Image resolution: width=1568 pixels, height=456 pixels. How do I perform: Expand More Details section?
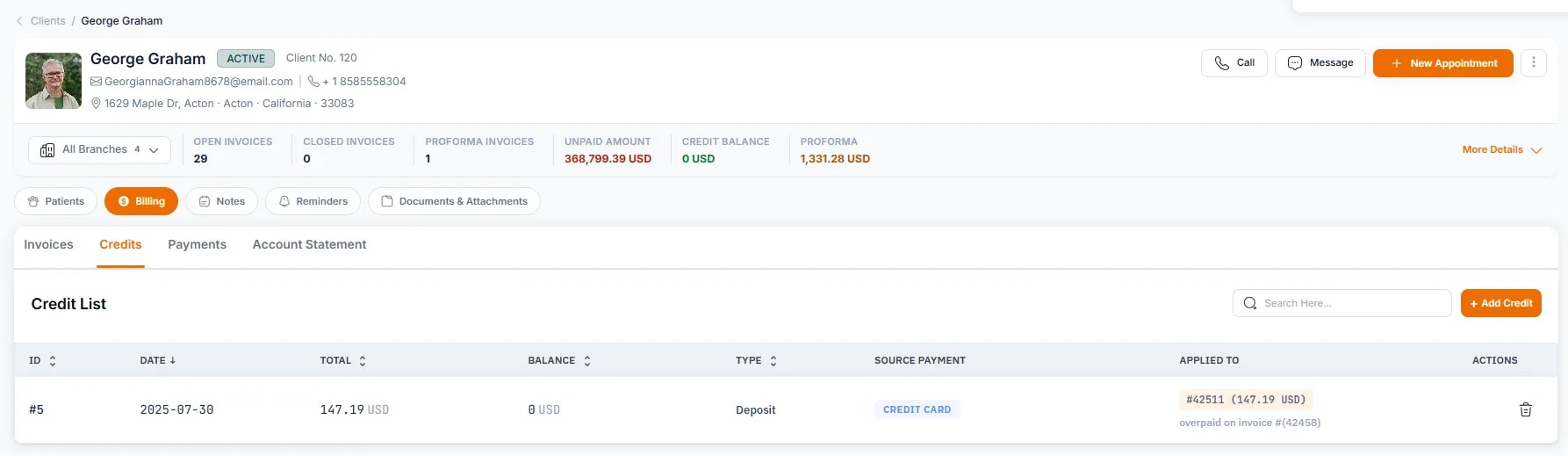tap(1501, 150)
